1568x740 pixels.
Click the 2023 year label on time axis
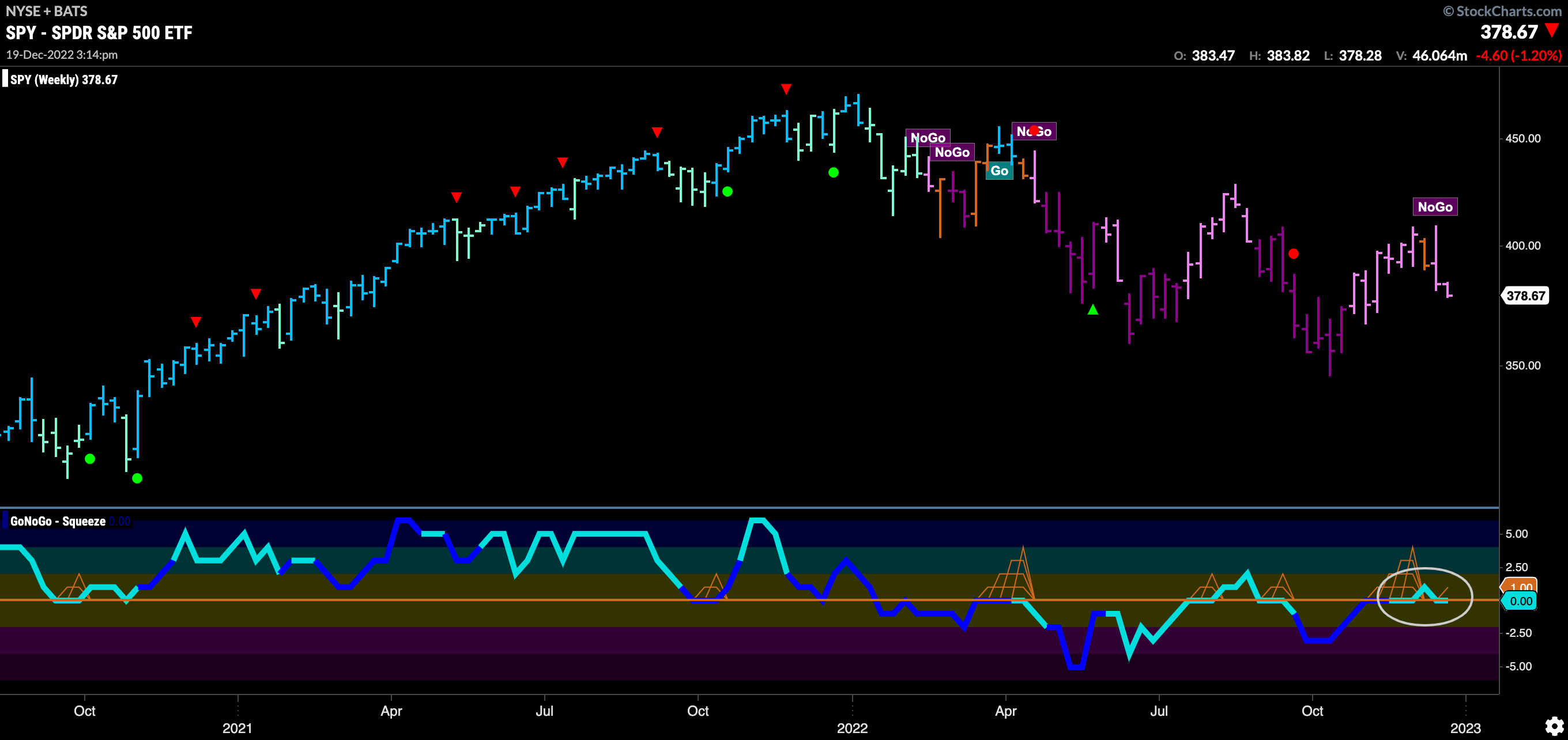click(1466, 728)
